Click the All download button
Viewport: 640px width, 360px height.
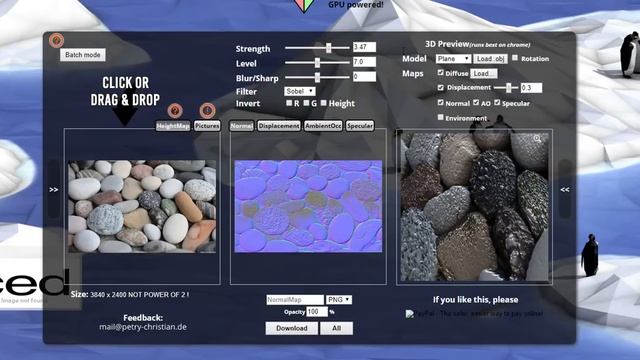click(336, 328)
